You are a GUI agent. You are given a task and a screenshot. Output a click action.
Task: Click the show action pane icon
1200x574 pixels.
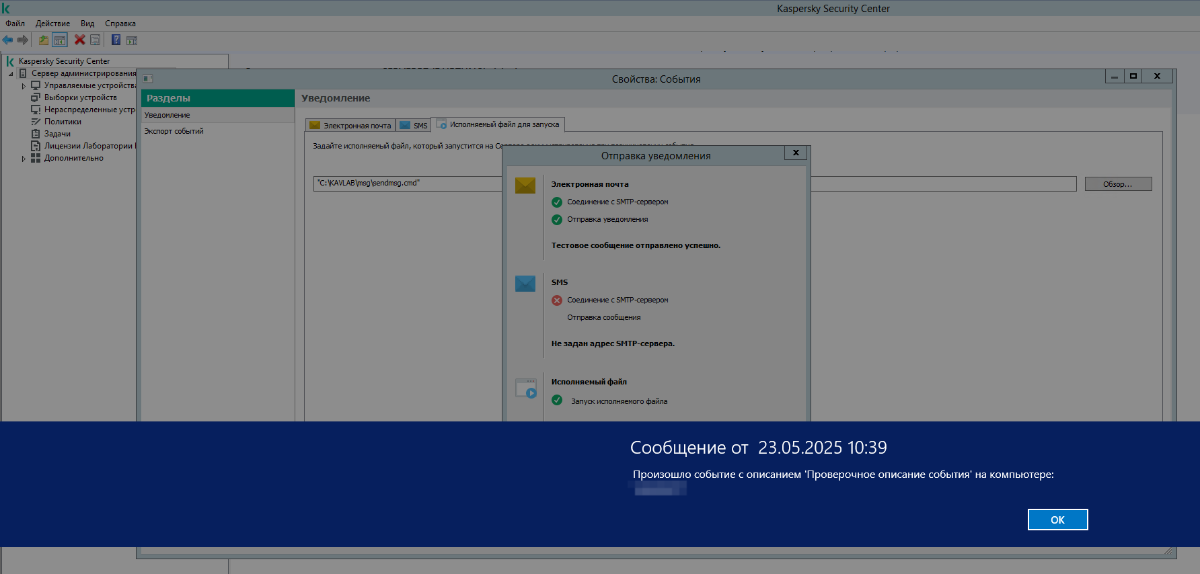coord(131,39)
